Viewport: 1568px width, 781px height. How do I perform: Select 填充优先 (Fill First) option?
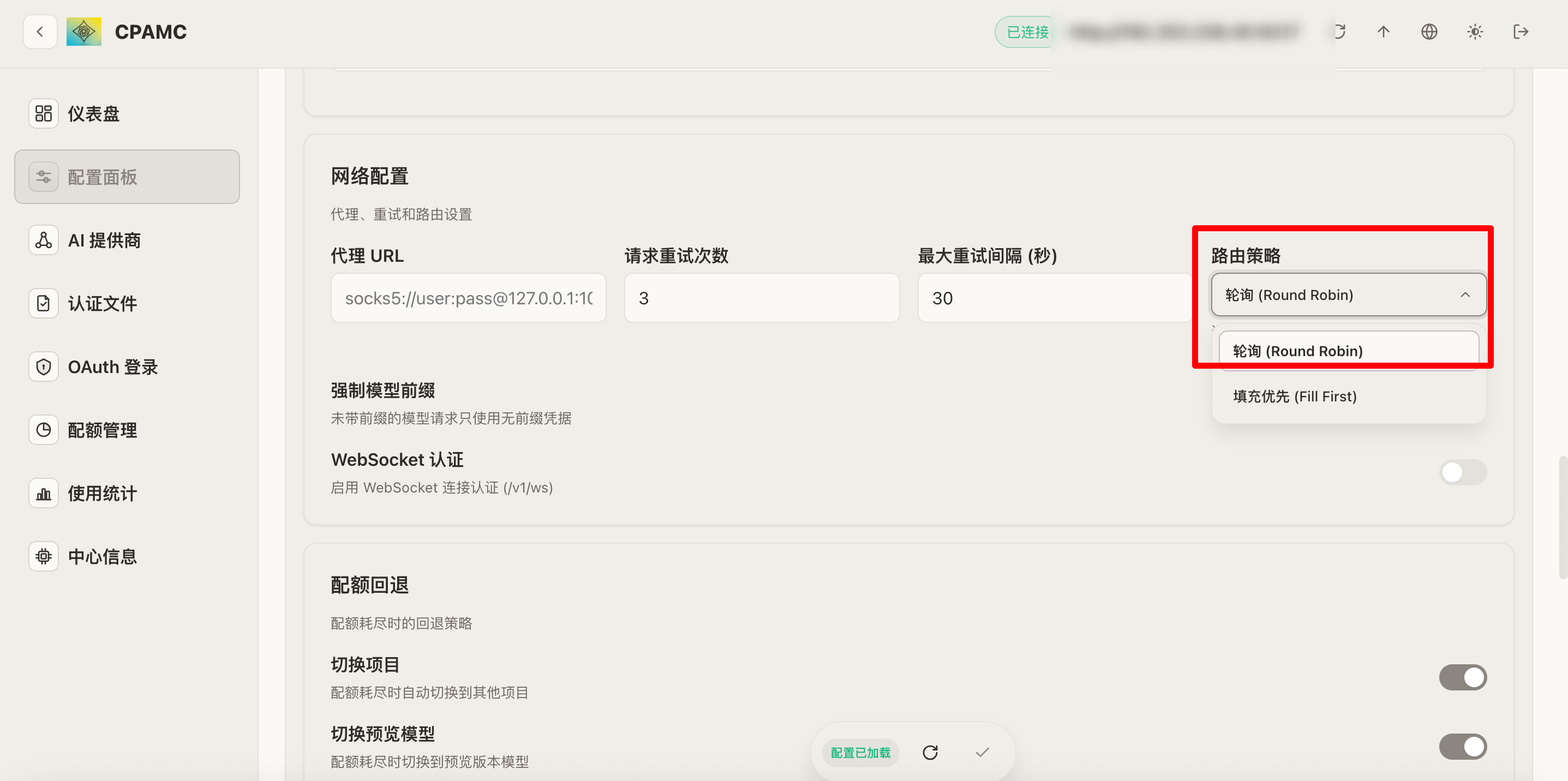tap(1295, 396)
